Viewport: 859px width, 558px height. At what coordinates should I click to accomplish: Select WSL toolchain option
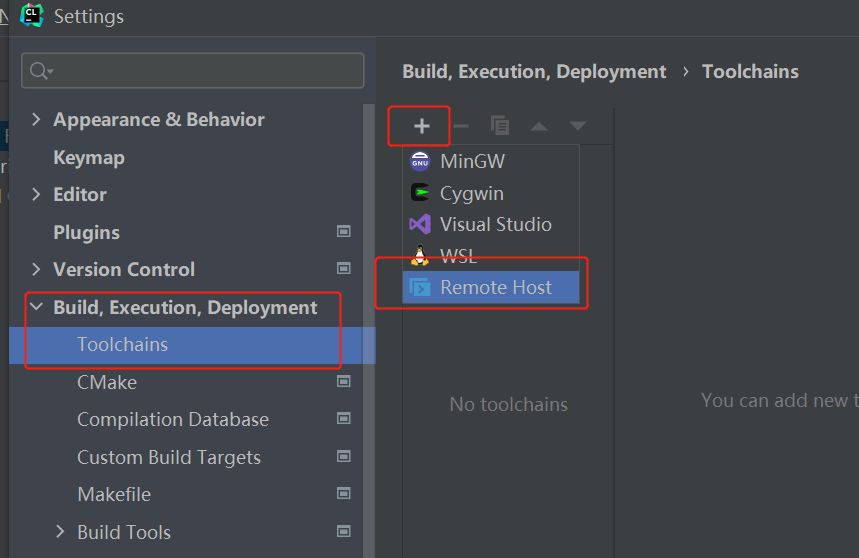coord(491,255)
